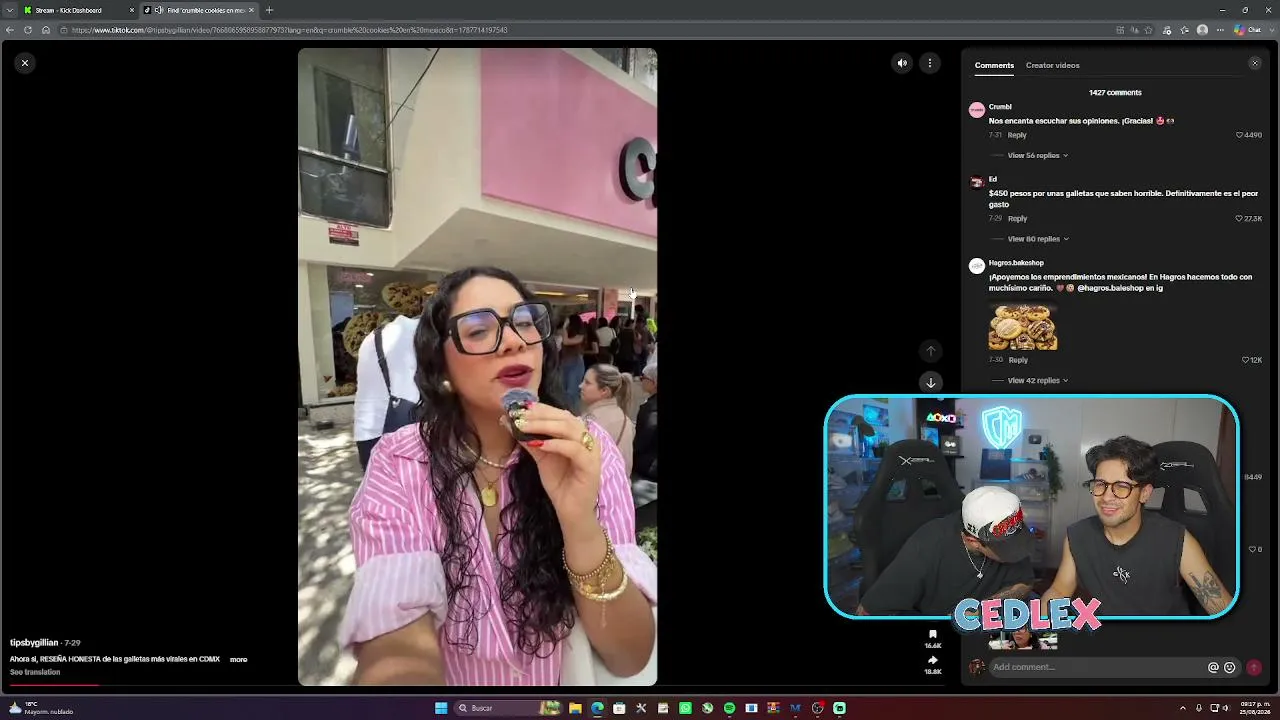Screen dimensions: 1280x720
Task: Go to the next video with down arrow
Action: 931,383
